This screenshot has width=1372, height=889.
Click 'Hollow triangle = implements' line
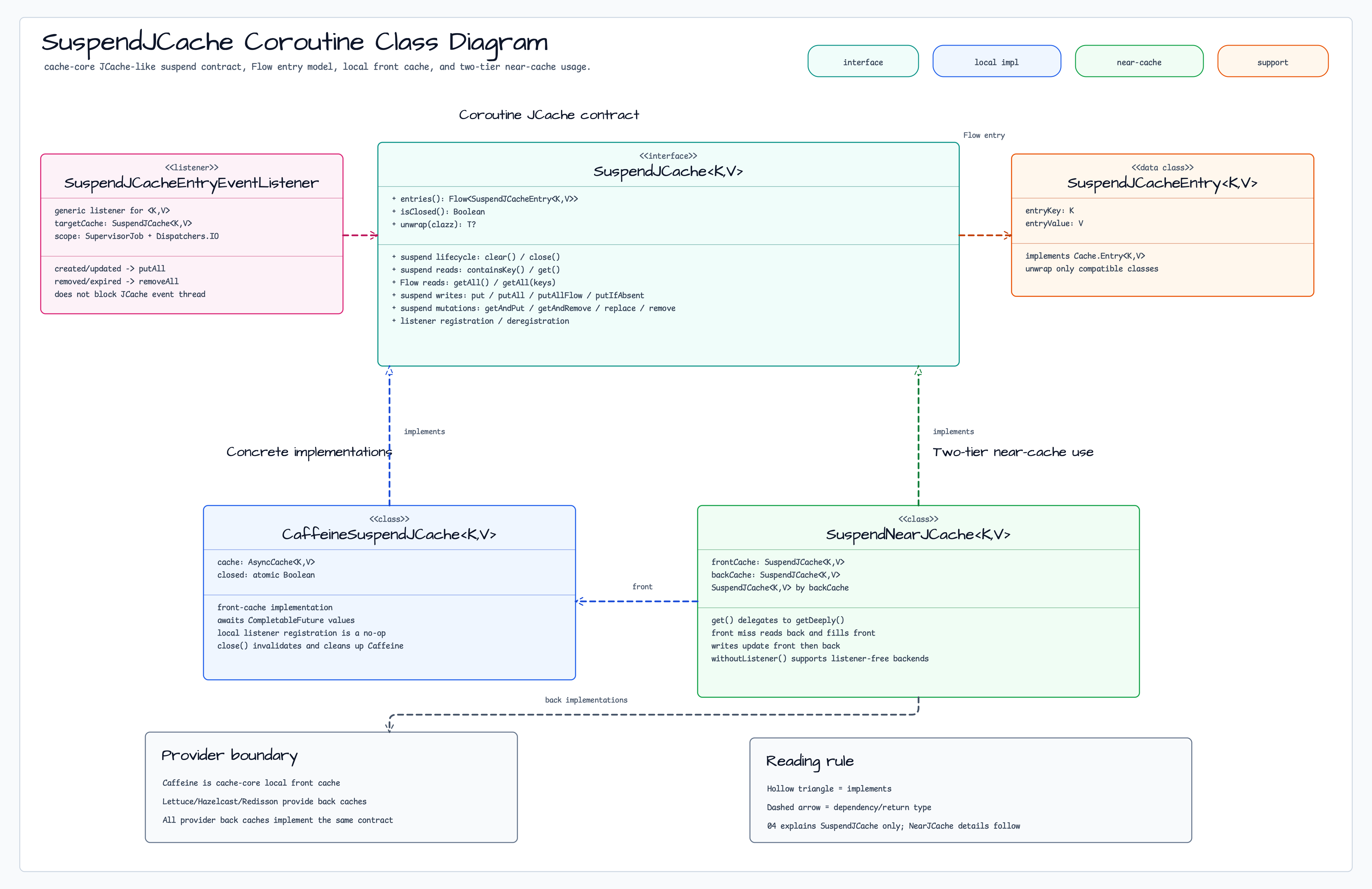tap(829, 789)
